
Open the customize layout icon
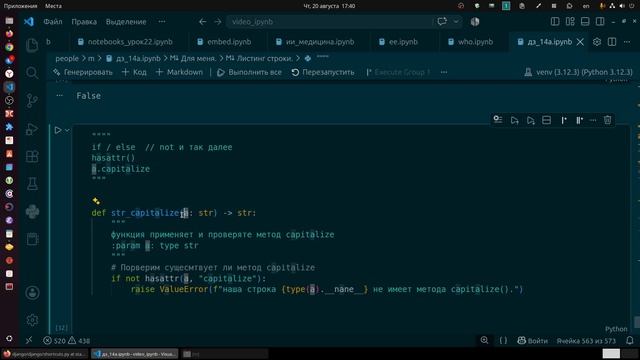[x=570, y=22]
